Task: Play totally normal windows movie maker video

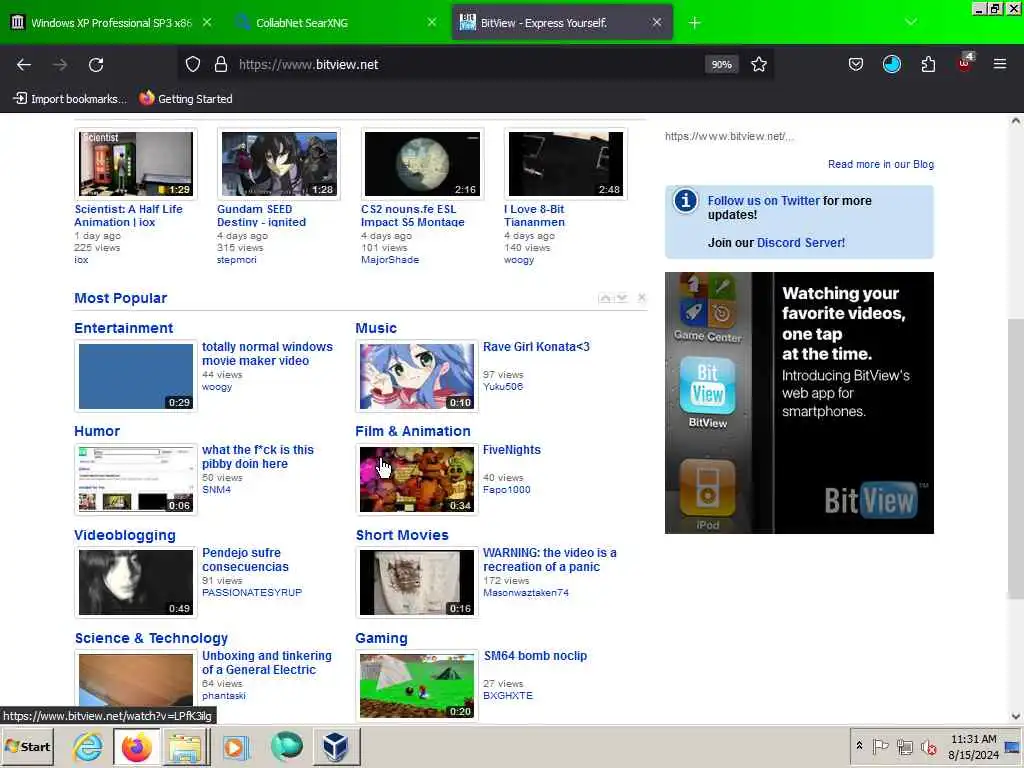Action: click(x=136, y=376)
